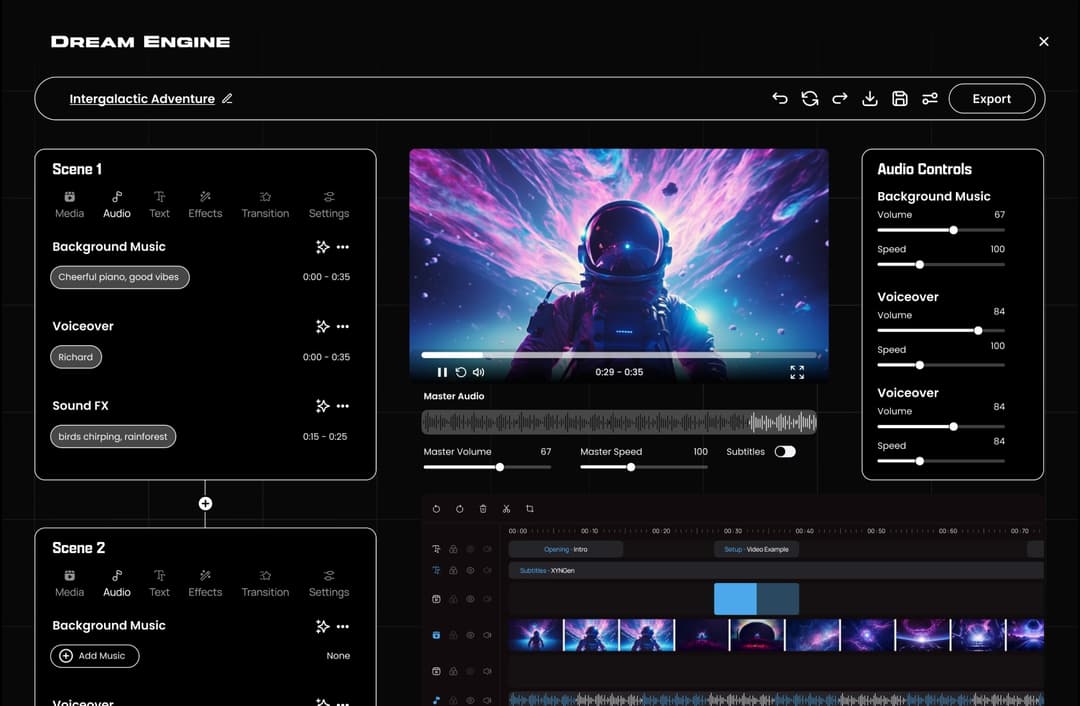Open the more options menu for Voiceover

(x=344, y=326)
